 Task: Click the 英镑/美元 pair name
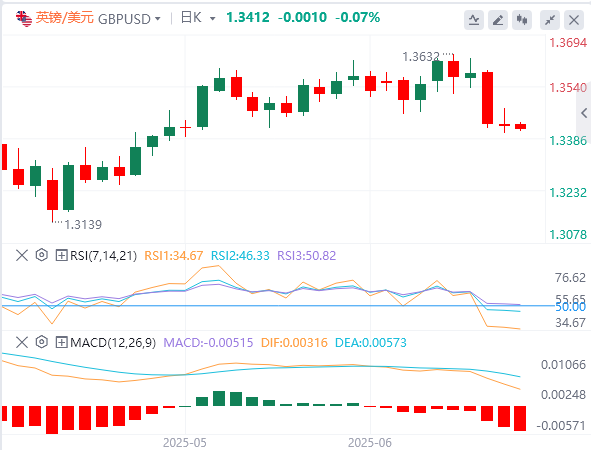pyautogui.click(x=64, y=18)
